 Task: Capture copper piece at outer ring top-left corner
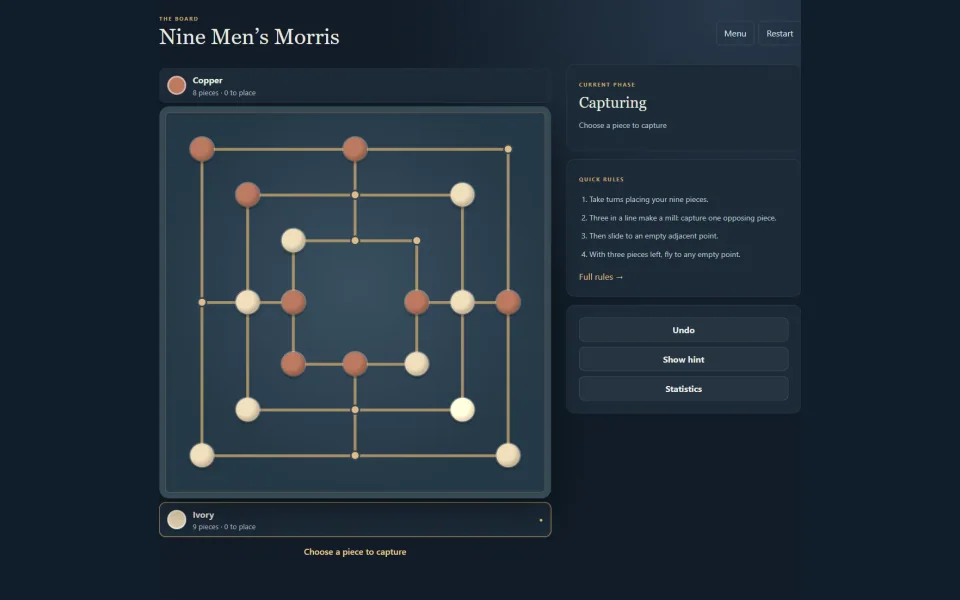pyautogui.click(x=202, y=149)
